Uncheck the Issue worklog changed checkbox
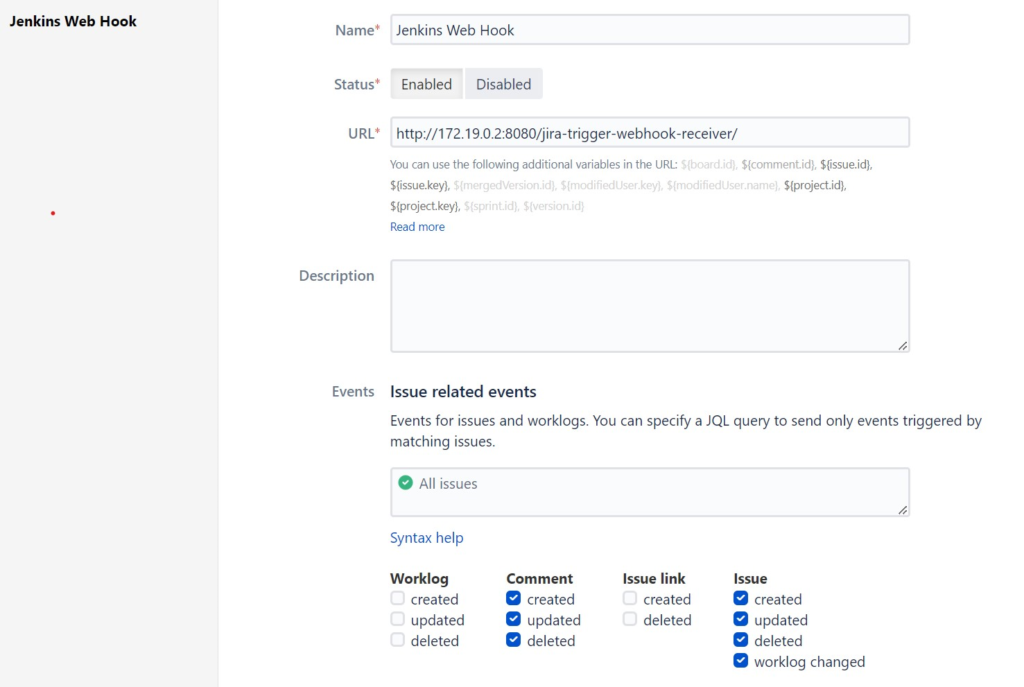Screen dimensions: 1024x687 [741, 661]
